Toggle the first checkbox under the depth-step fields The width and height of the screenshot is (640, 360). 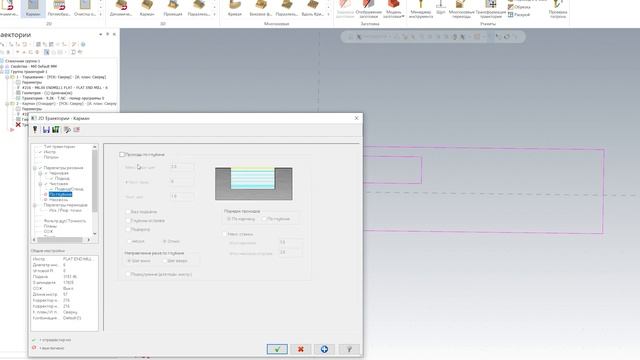click(128, 211)
